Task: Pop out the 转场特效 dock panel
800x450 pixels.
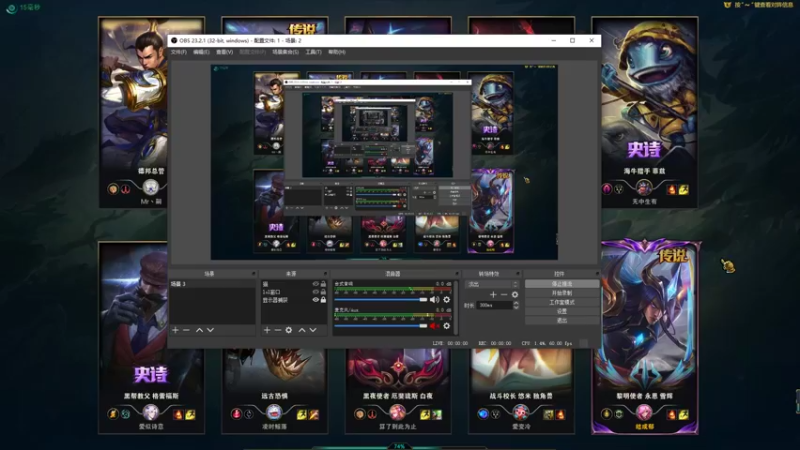Action: [x=517, y=274]
